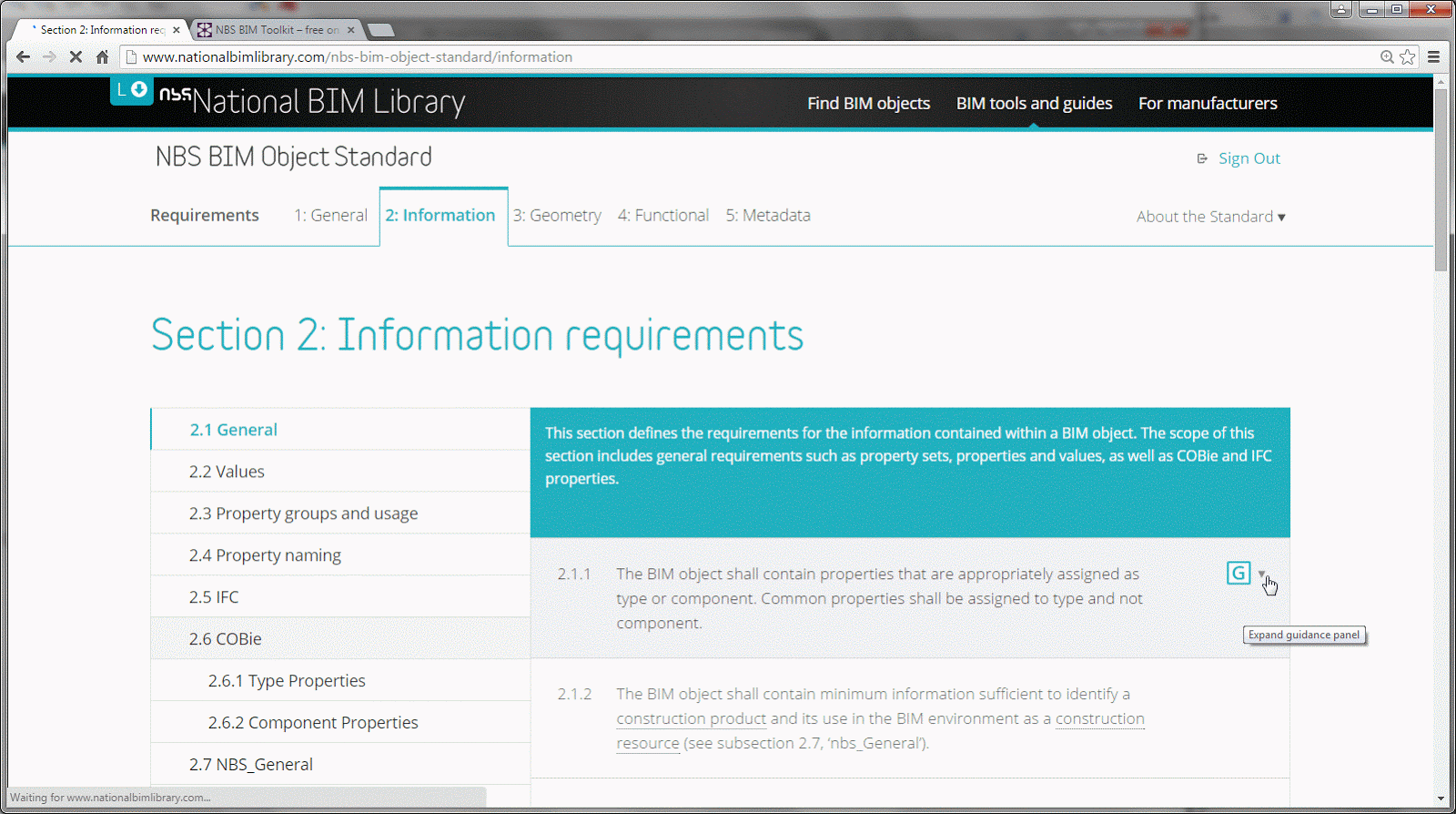Select 2.6.1 Type Properties
The width and height of the screenshot is (1456, 814).
tap(340, 681)
